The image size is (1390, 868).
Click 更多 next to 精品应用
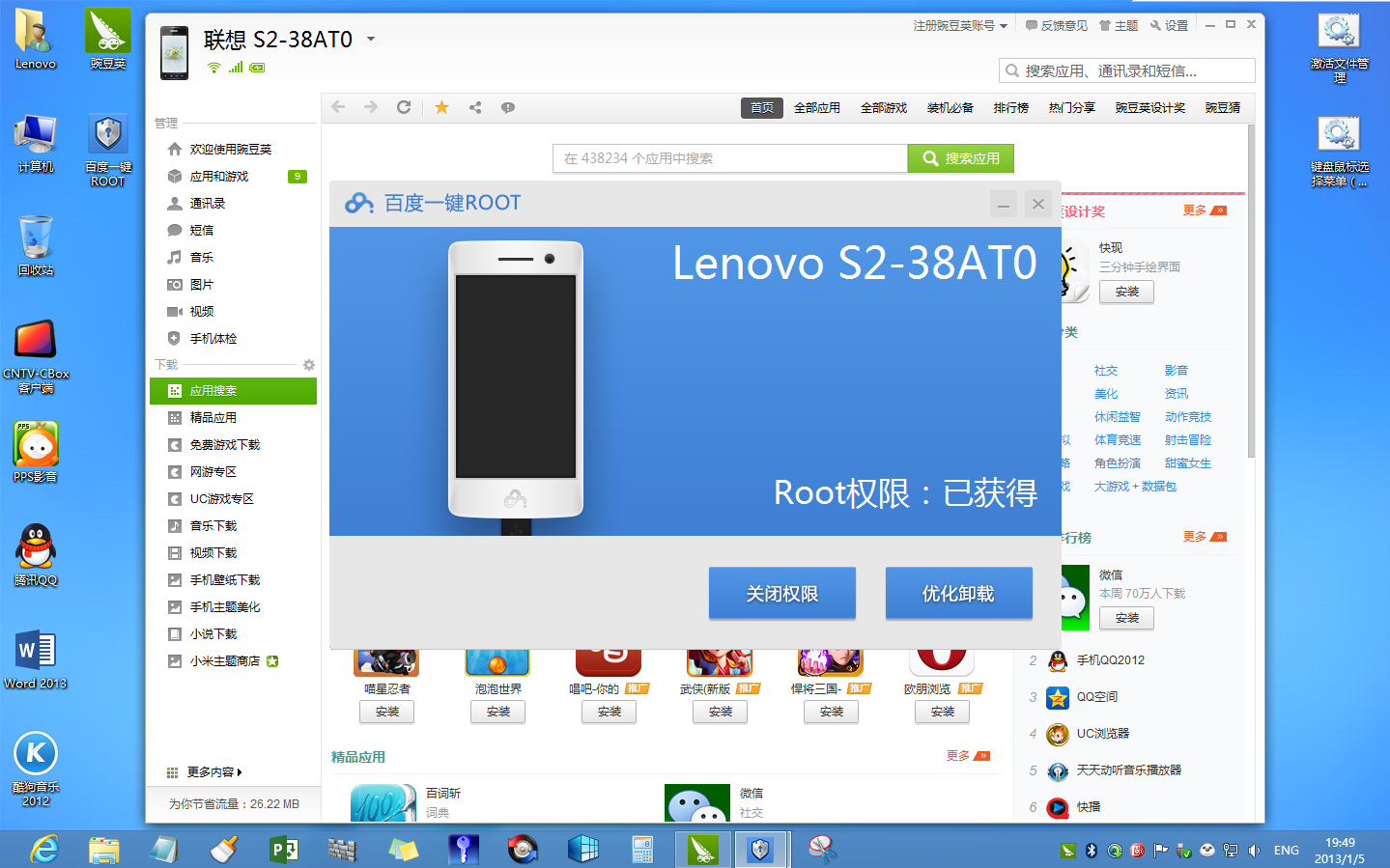pos(968,756)
